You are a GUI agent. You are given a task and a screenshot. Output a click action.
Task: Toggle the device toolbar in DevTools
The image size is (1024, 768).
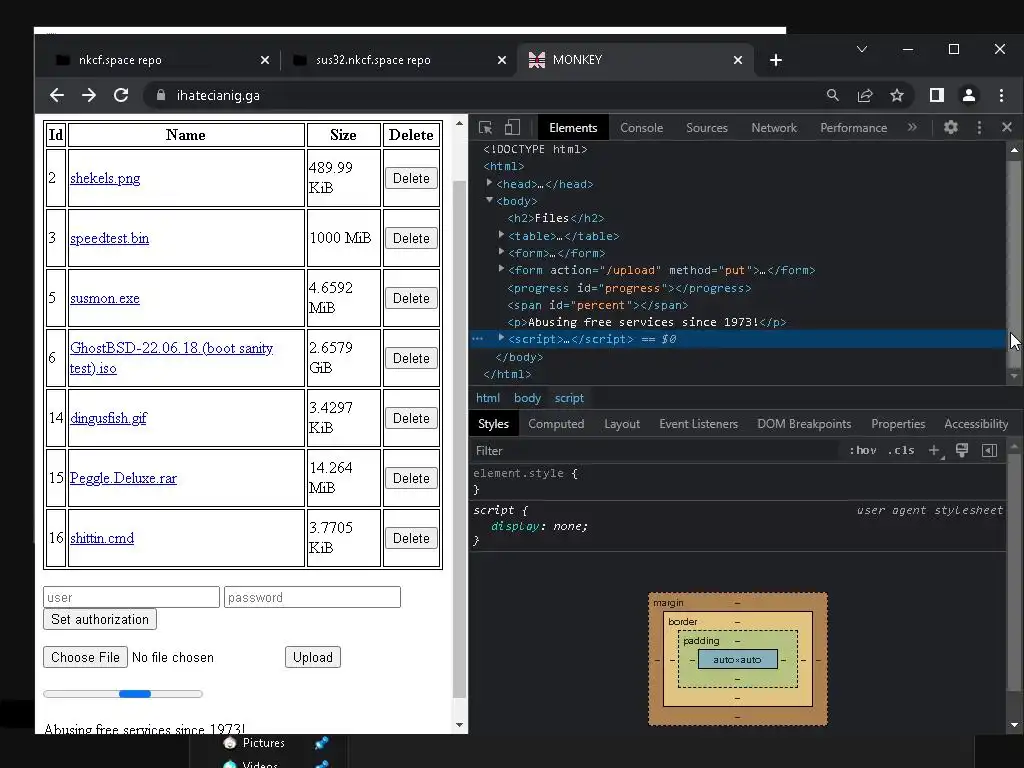coord(513,127)
